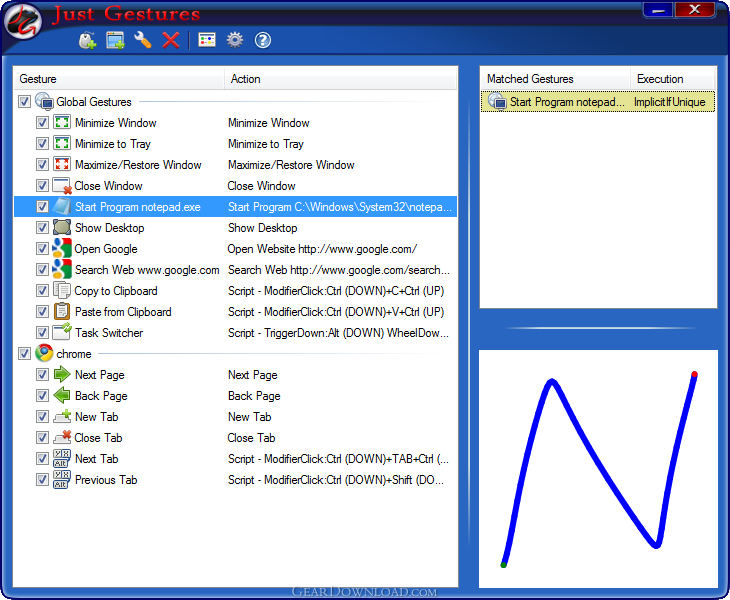Uncheck the Paste from Clipboard checkbox
This screenshot has width=730, height=600.
point(42,311)
